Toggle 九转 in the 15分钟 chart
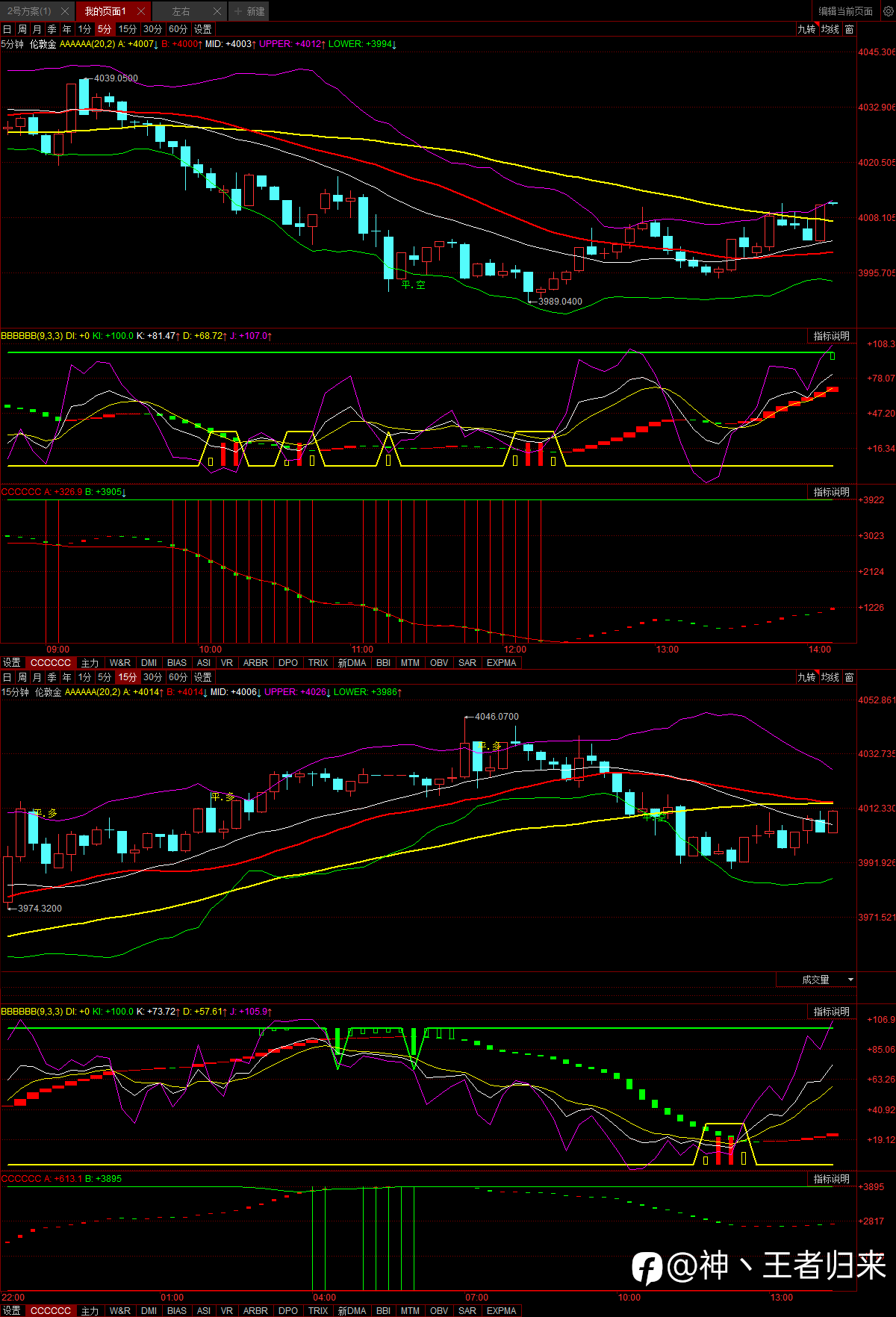 [x=806, y=677]
